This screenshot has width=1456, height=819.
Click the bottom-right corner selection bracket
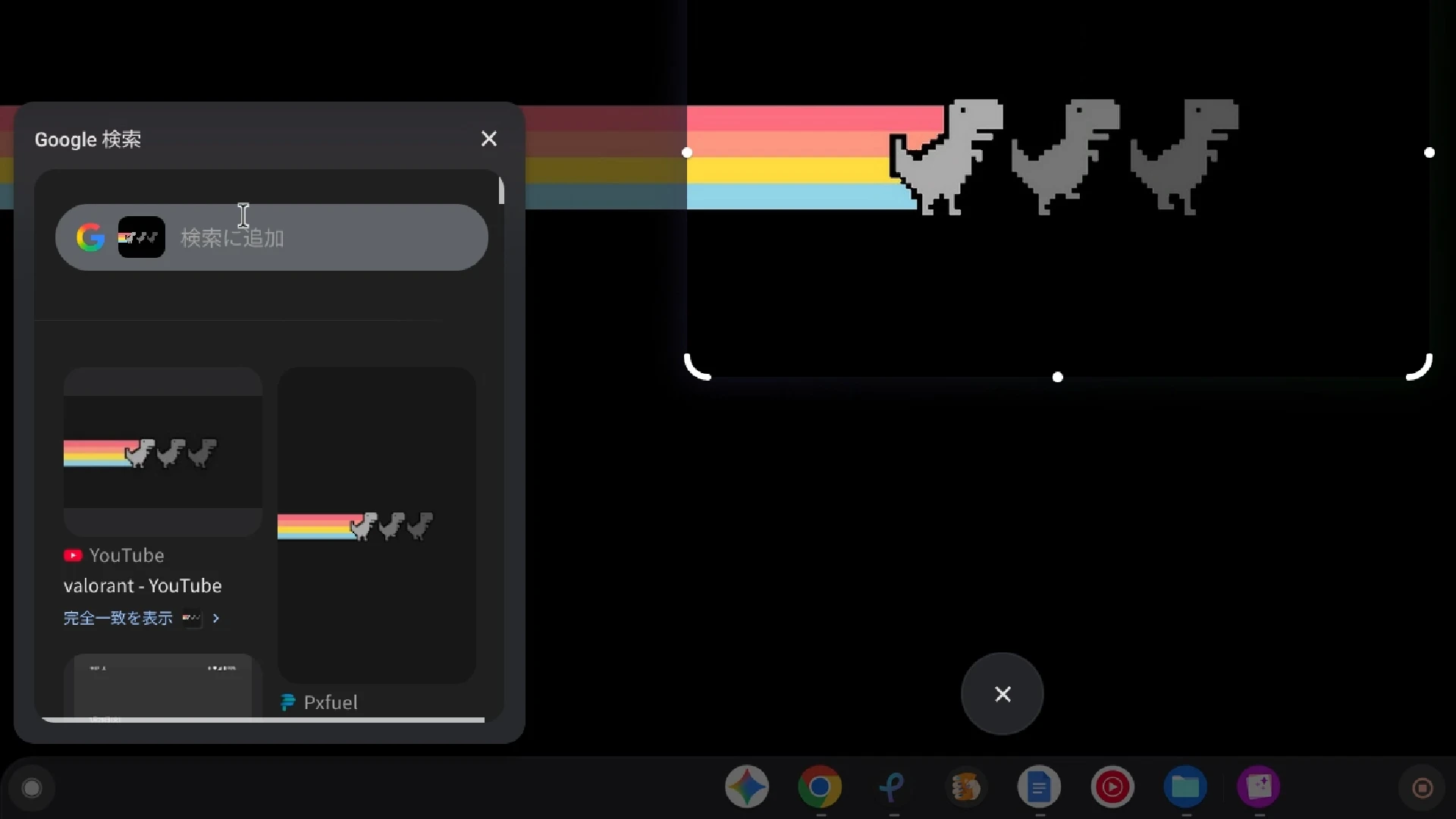1420,368
